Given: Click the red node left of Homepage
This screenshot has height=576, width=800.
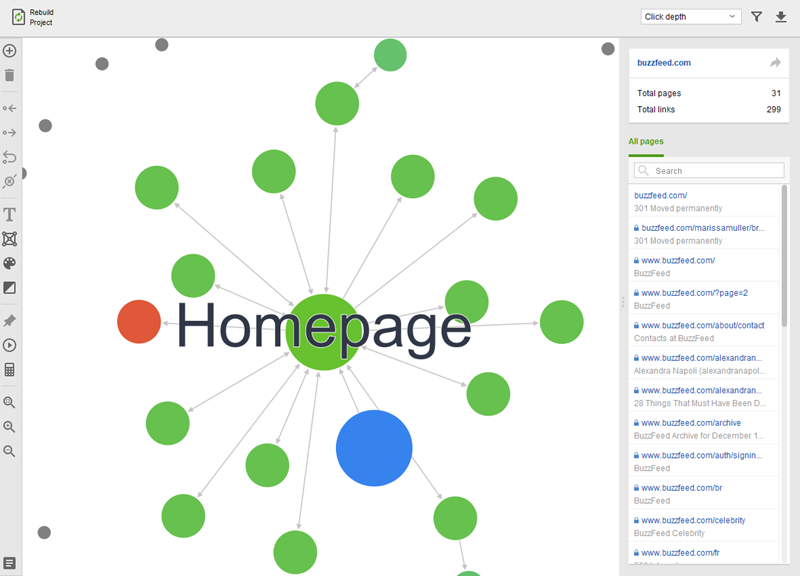Looking at the screenshot, I should pos(139,321).
